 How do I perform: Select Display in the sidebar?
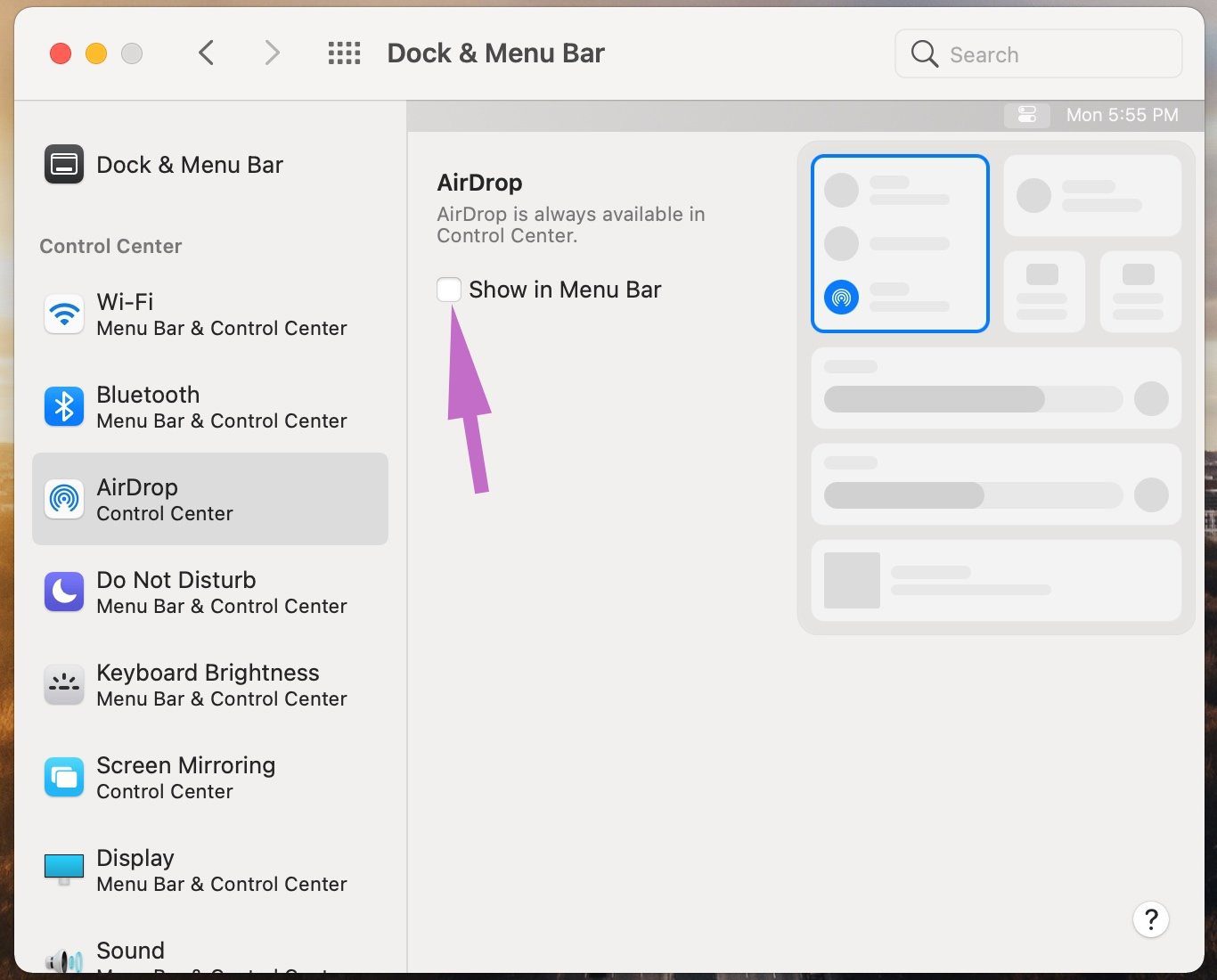(209, 870)
